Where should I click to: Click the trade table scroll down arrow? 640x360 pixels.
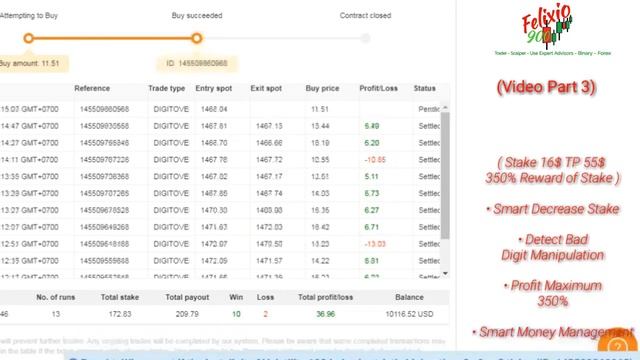(x=445, y=273)
